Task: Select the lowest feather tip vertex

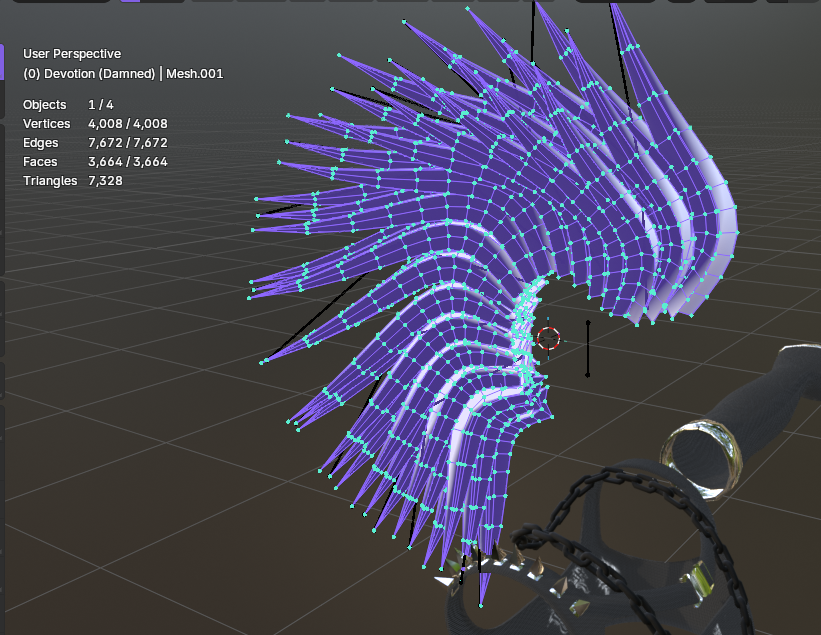Action: click(x=481, y=606)
